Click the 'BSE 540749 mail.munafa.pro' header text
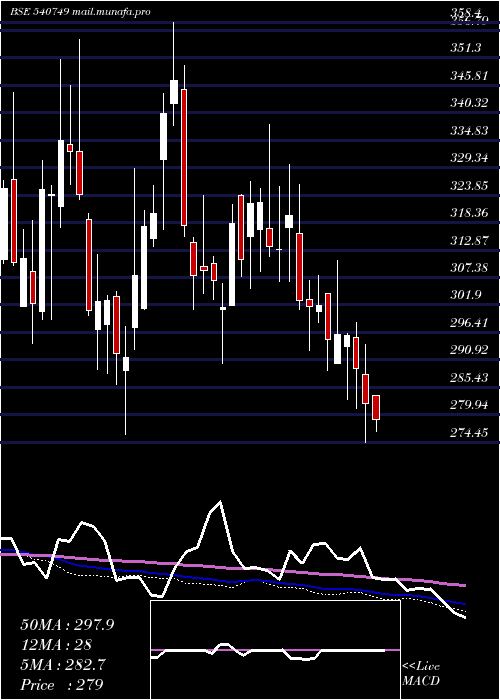This screenshot has height=700, width=500. tap(80, 12)
